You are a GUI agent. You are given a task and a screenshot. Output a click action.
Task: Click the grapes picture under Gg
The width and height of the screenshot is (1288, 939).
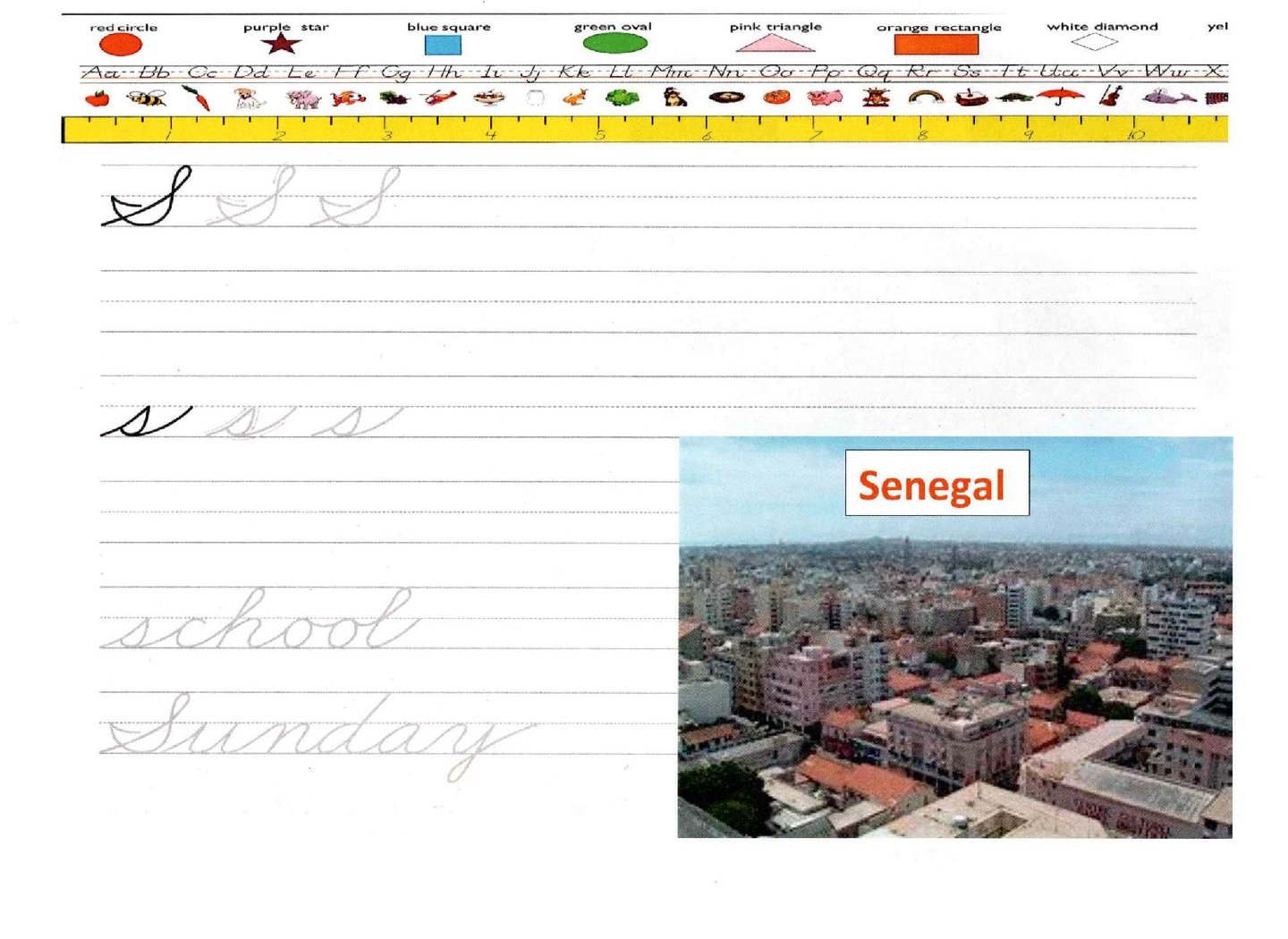[394, 97]
